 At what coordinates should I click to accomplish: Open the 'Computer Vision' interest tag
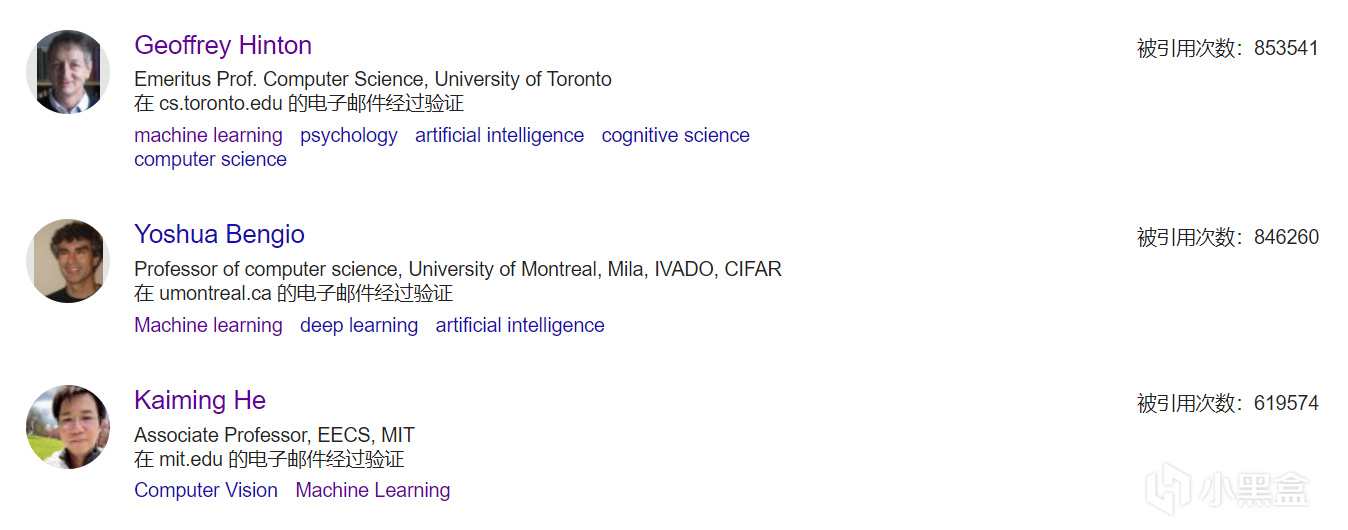tap(206, 490)
